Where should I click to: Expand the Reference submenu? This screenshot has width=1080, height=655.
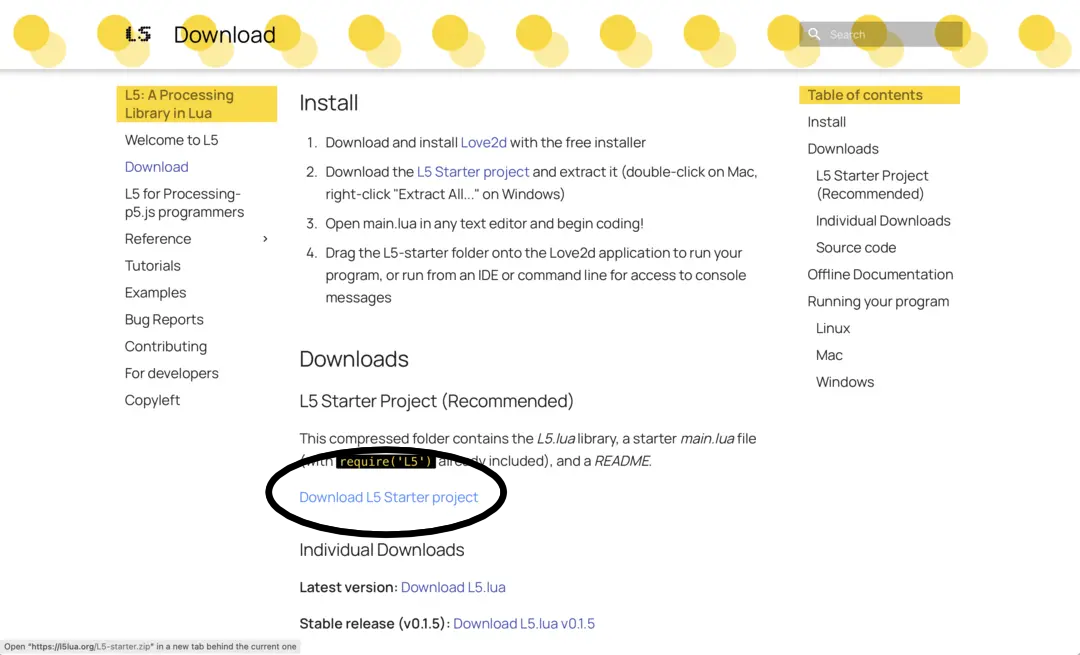[265, 239]
